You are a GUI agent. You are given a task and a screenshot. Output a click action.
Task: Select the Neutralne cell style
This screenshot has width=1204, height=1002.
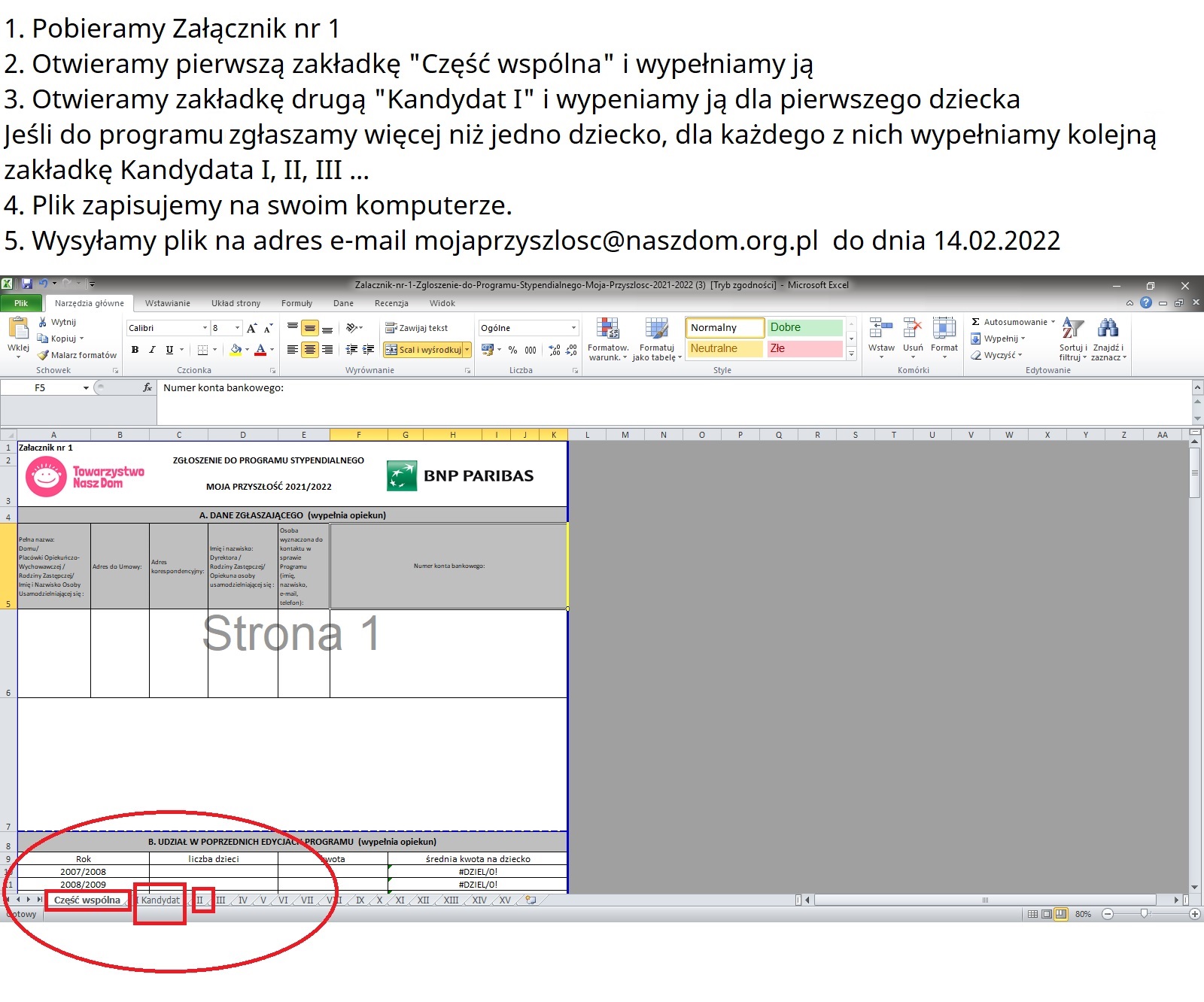pos(725,349)
